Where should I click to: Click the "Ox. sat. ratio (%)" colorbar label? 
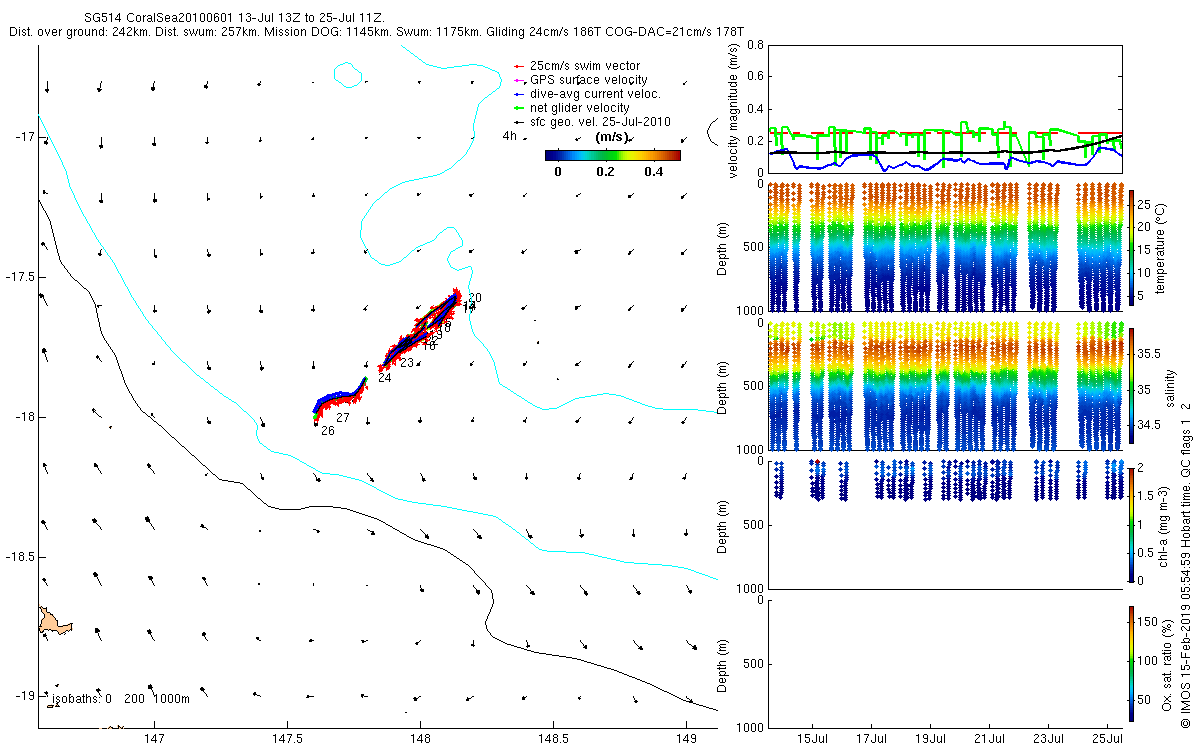(x=1167, y=663)
